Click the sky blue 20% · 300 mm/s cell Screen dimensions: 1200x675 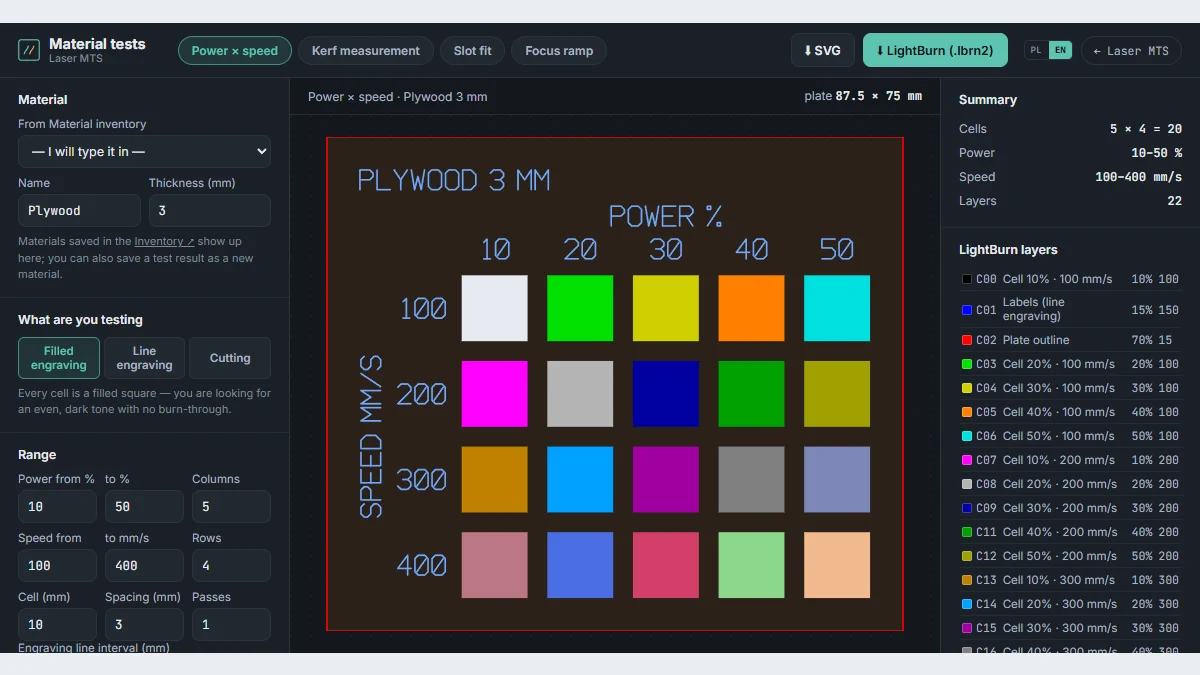coord(580,479)
